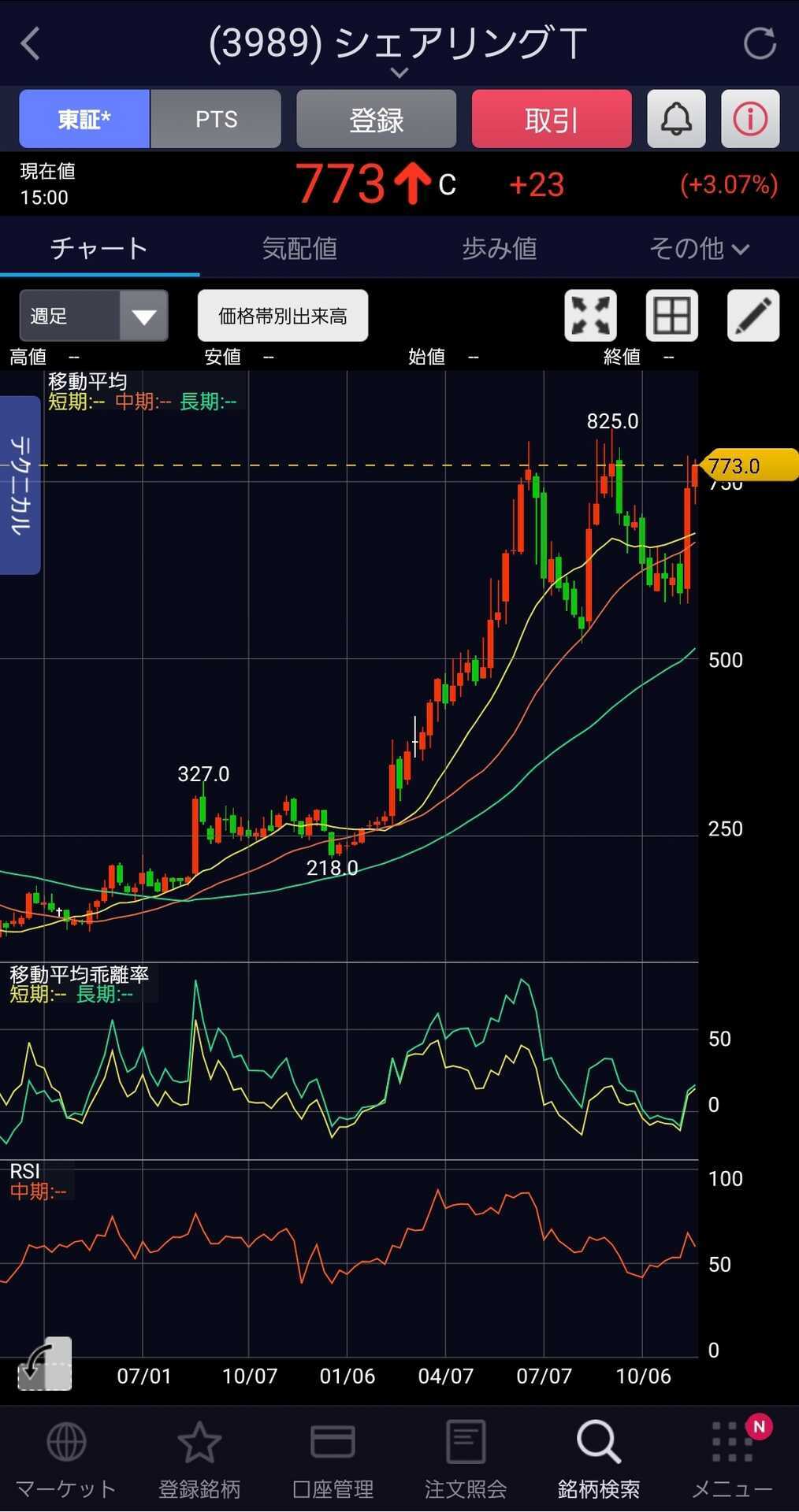Open the 登録銘柄 star navigation item
This screenshot has width=799, height=1512.
(199, 1459)
